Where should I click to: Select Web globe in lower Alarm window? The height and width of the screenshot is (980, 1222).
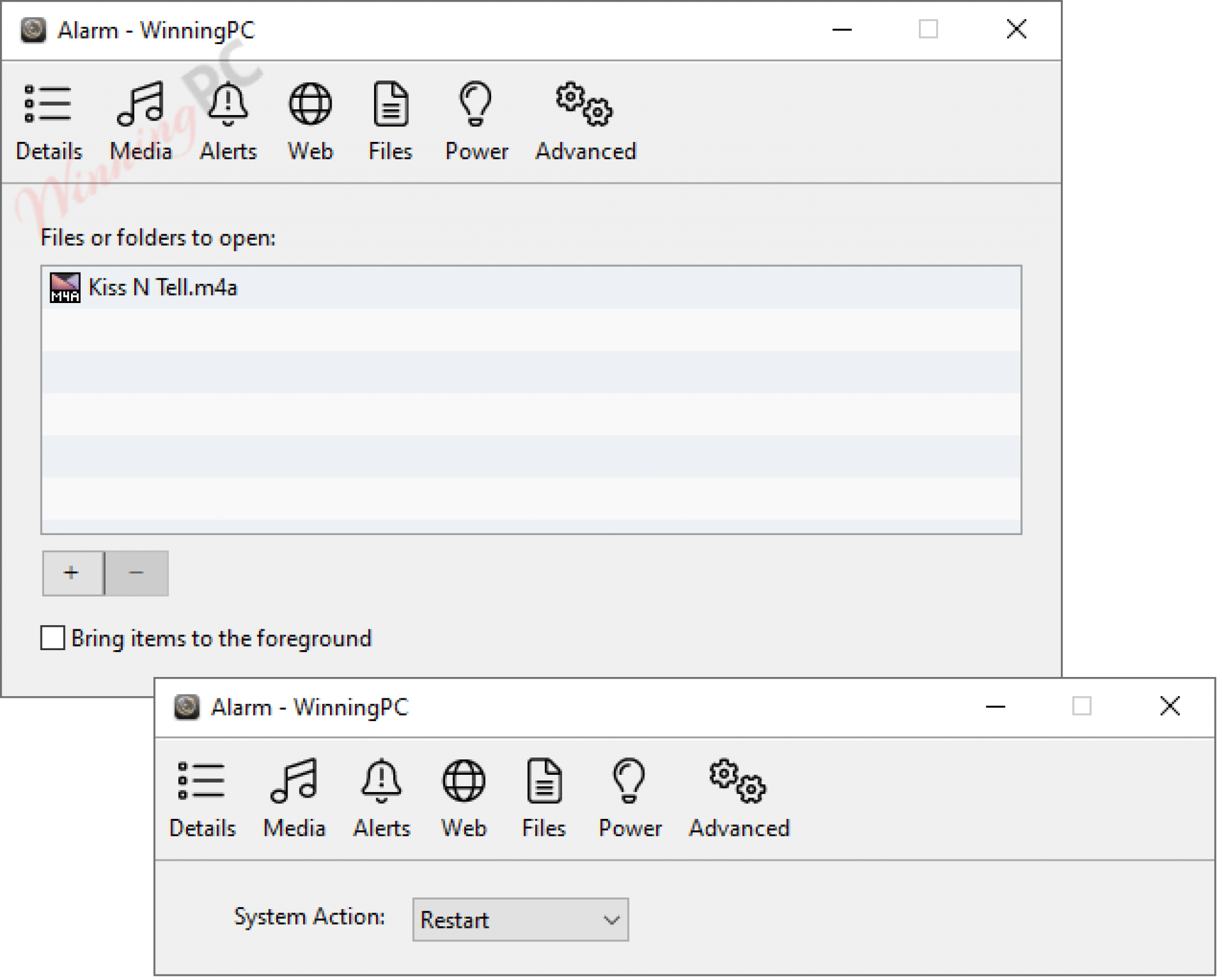pyautogui.click(x=464, y=799)
